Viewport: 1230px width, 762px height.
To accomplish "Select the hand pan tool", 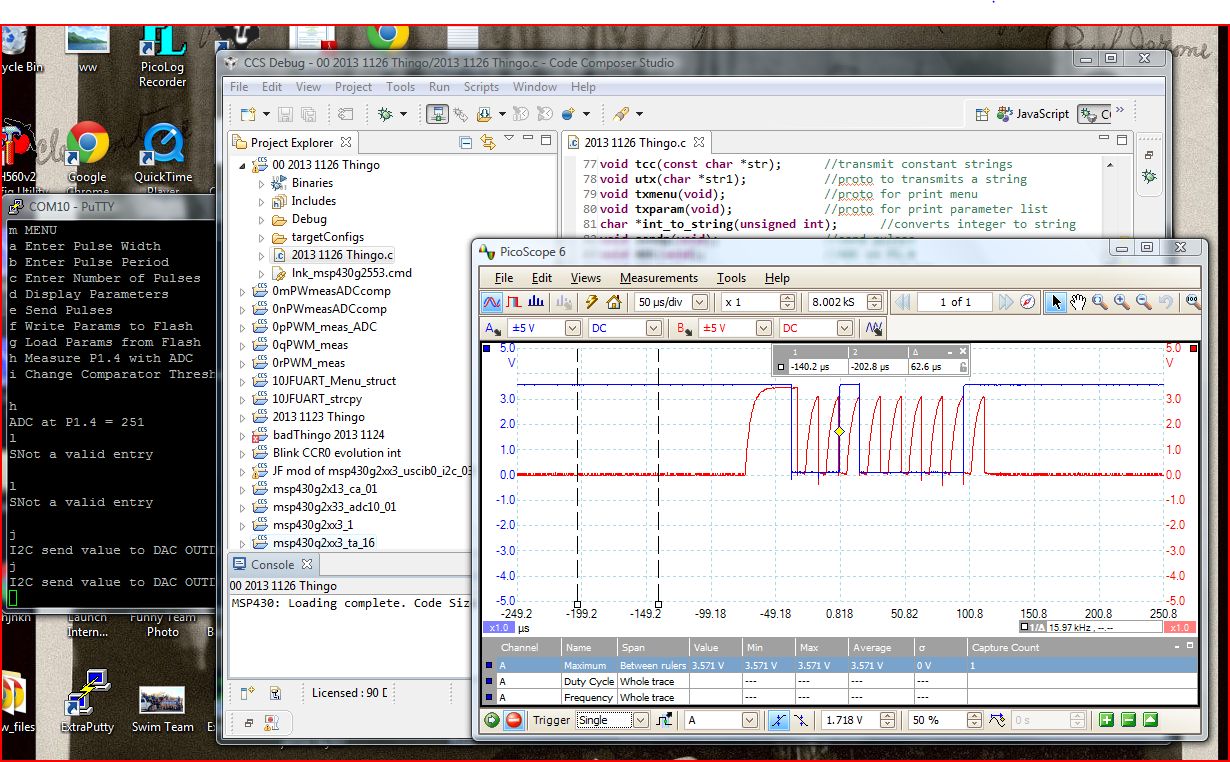I will [1078, 301].
